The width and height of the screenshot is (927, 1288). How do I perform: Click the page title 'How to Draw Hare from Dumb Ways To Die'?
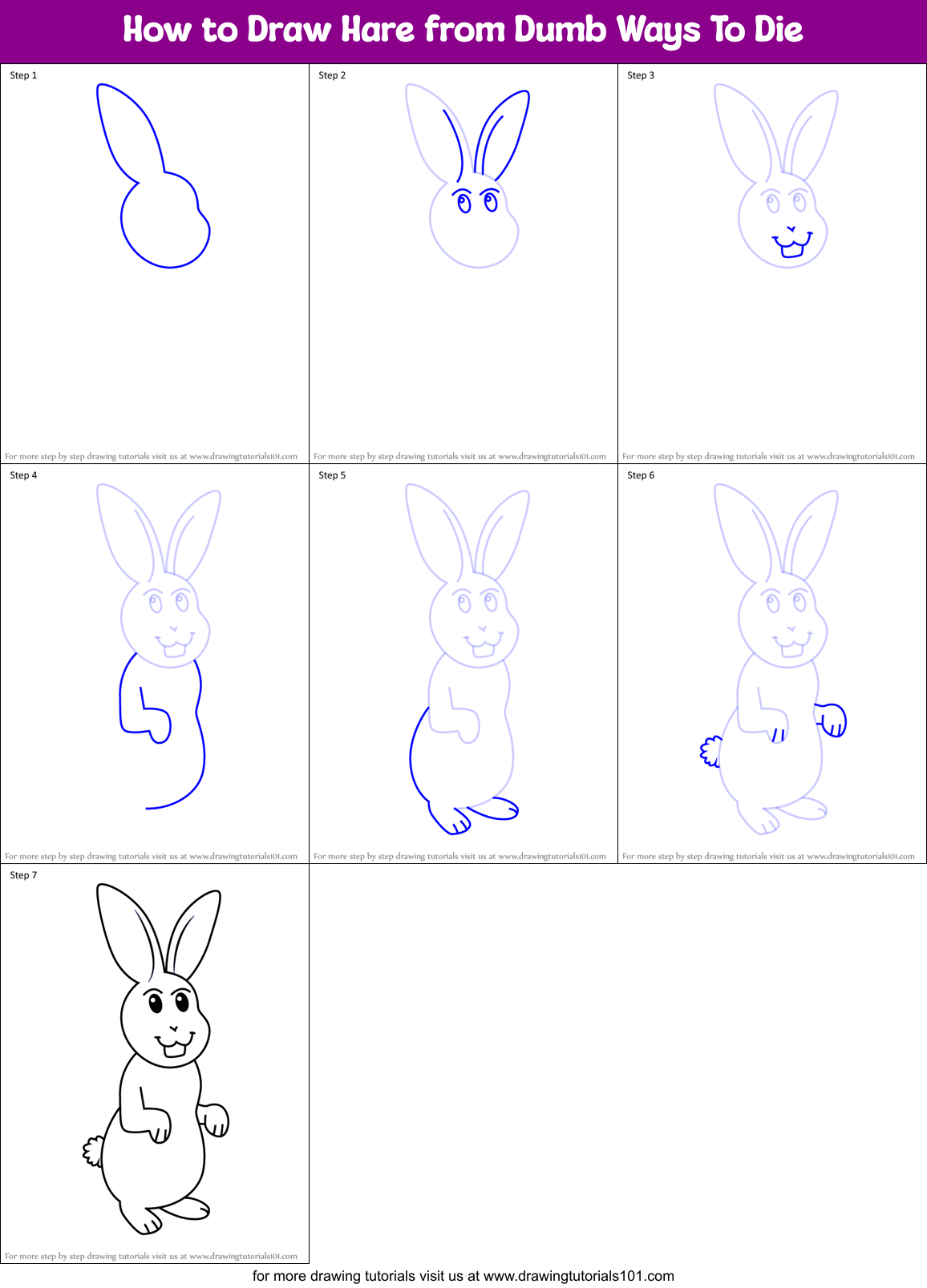tap(463, 30)
